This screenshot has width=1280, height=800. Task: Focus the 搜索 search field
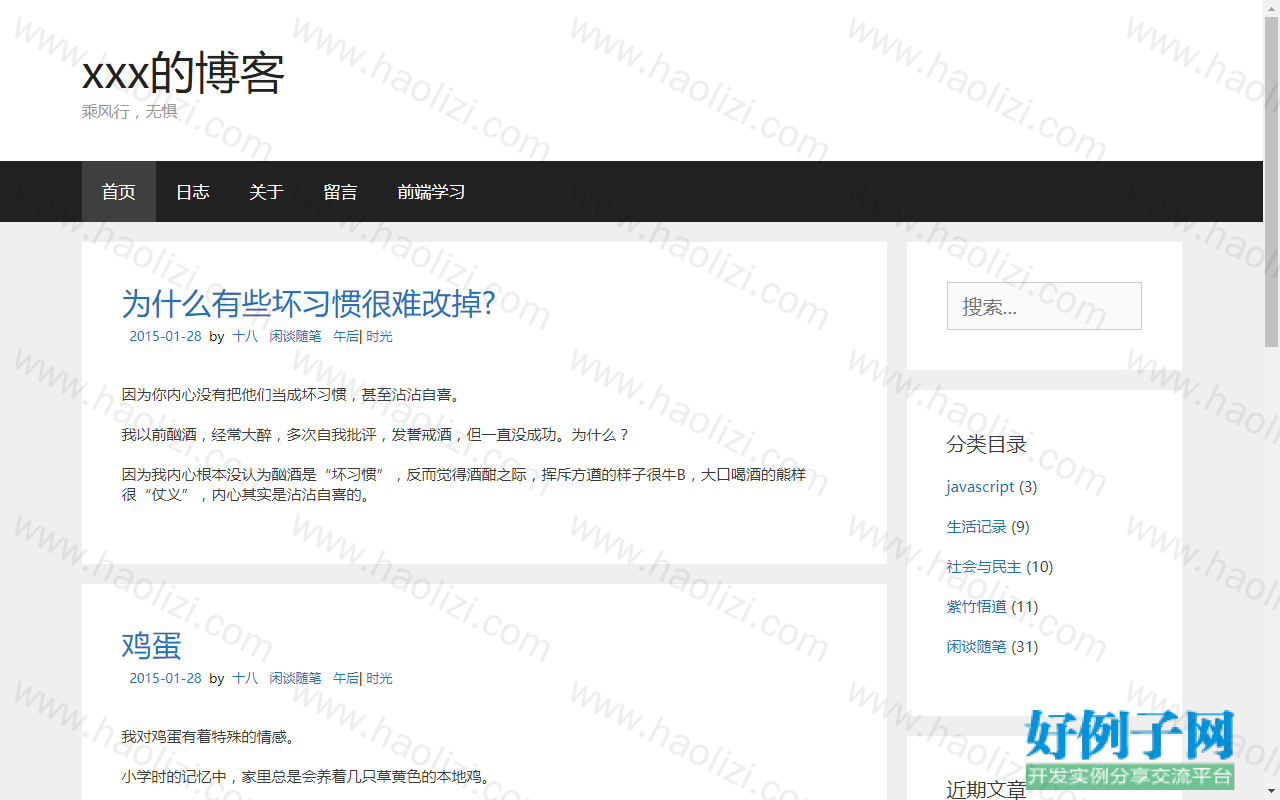pos(1044,306)
